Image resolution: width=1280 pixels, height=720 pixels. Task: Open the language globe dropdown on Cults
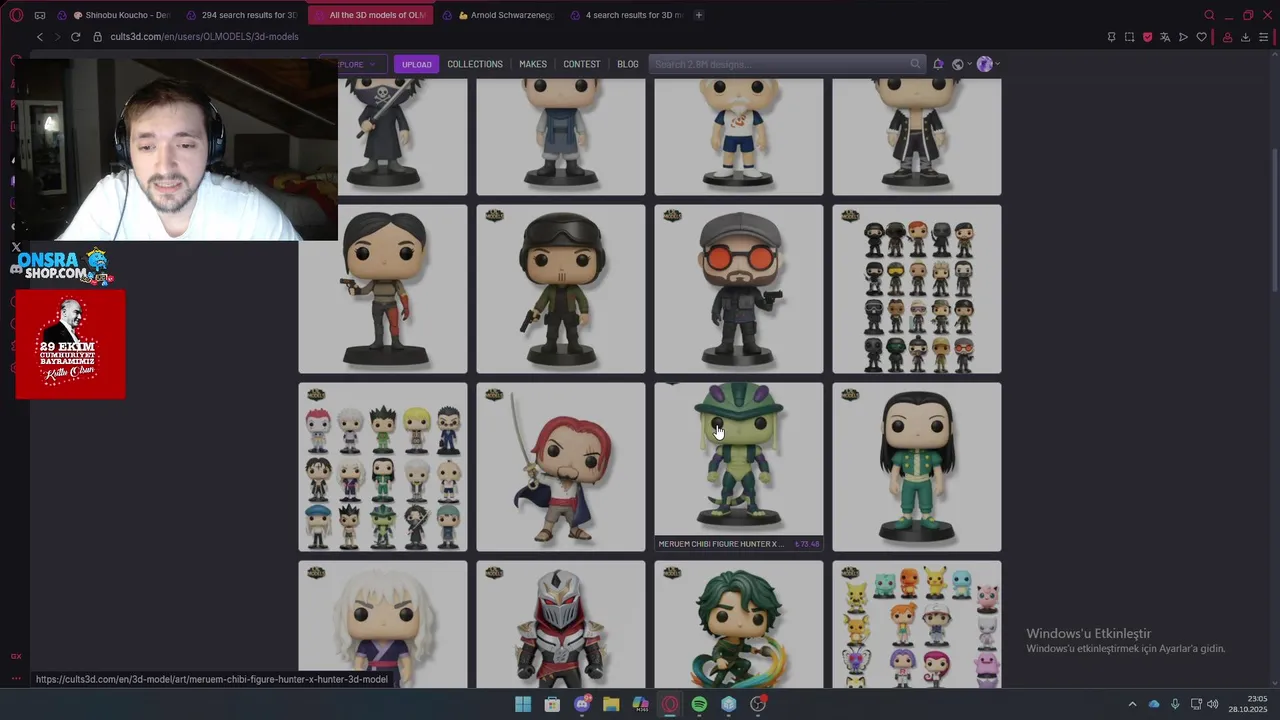961,64
